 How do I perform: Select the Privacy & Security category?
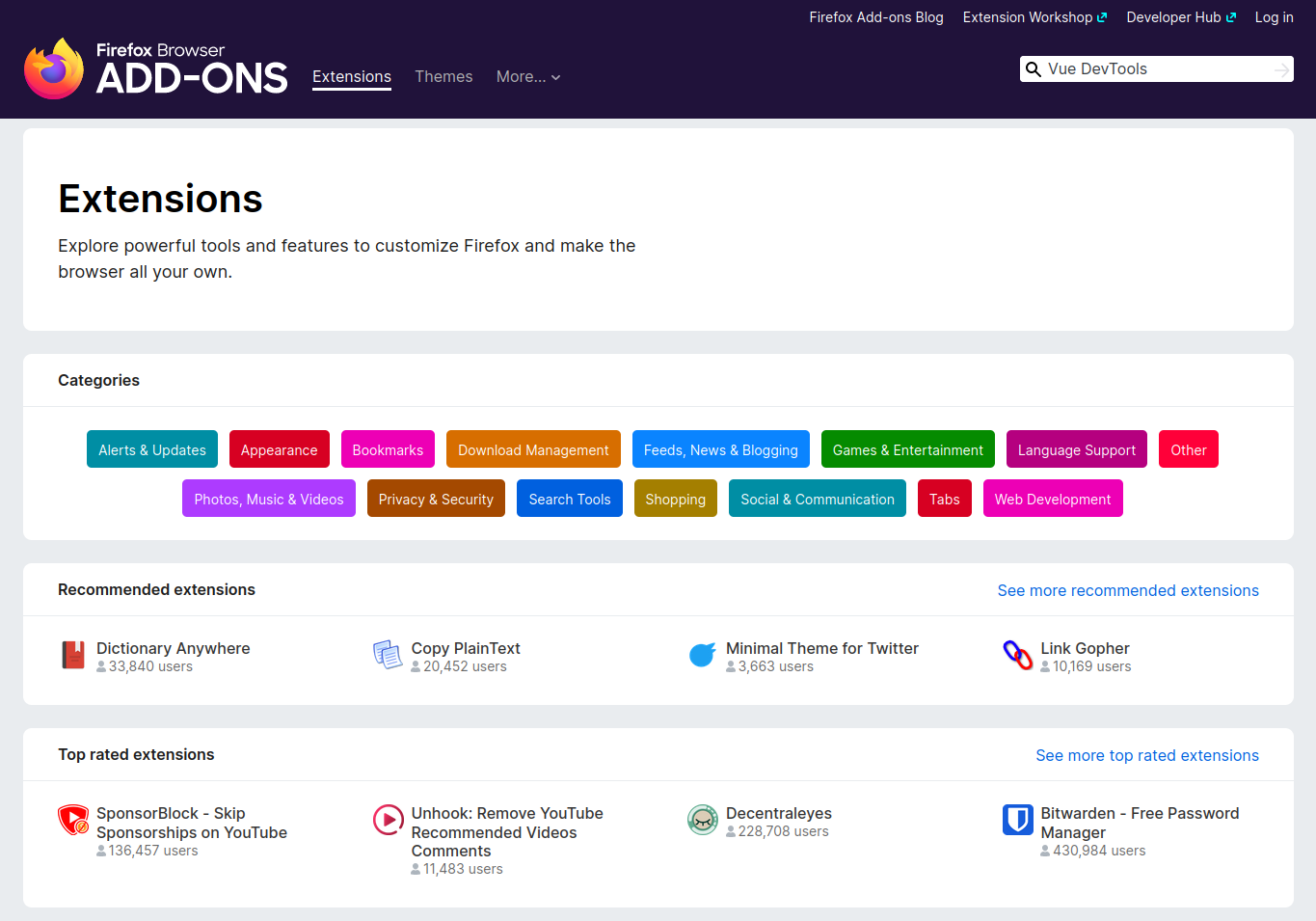point(436,499)
